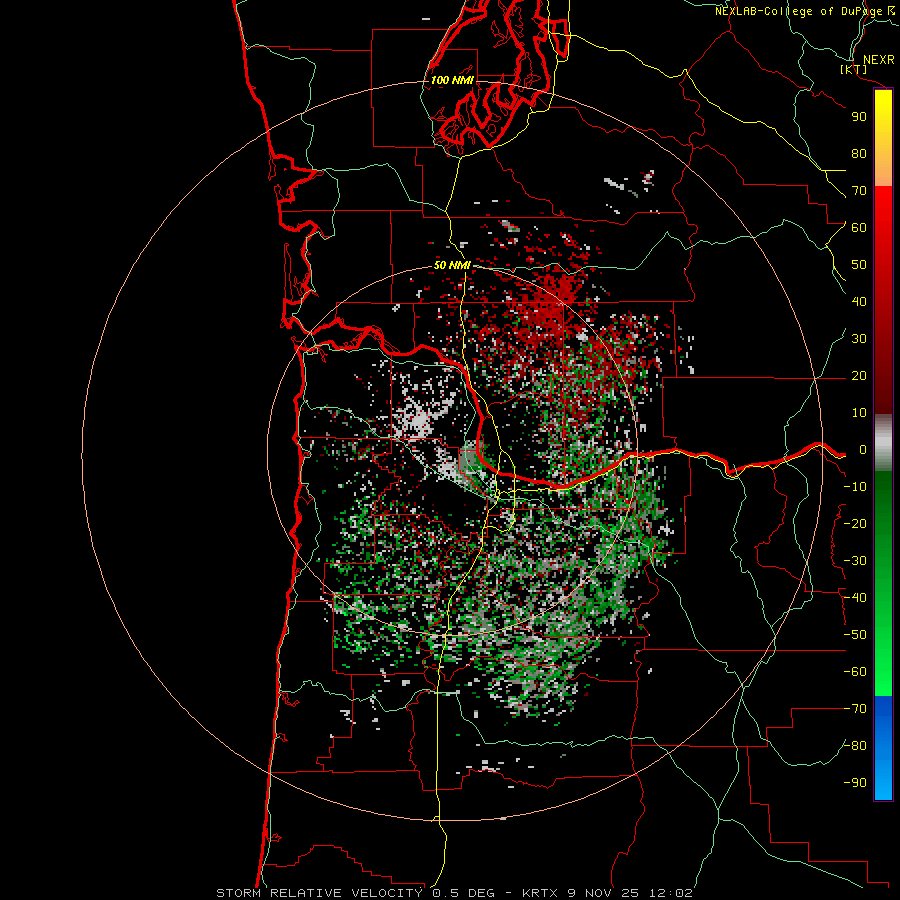This screenshot has height=900, width=900.
Task: Click the "12:02" timestamp in caption
Action: coord(670,893)
